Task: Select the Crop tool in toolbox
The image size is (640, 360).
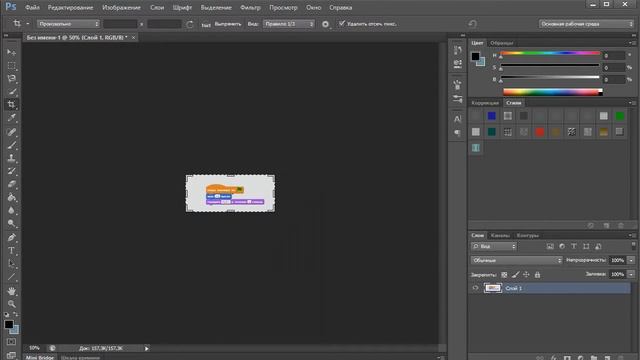Action: click(11, 104)
